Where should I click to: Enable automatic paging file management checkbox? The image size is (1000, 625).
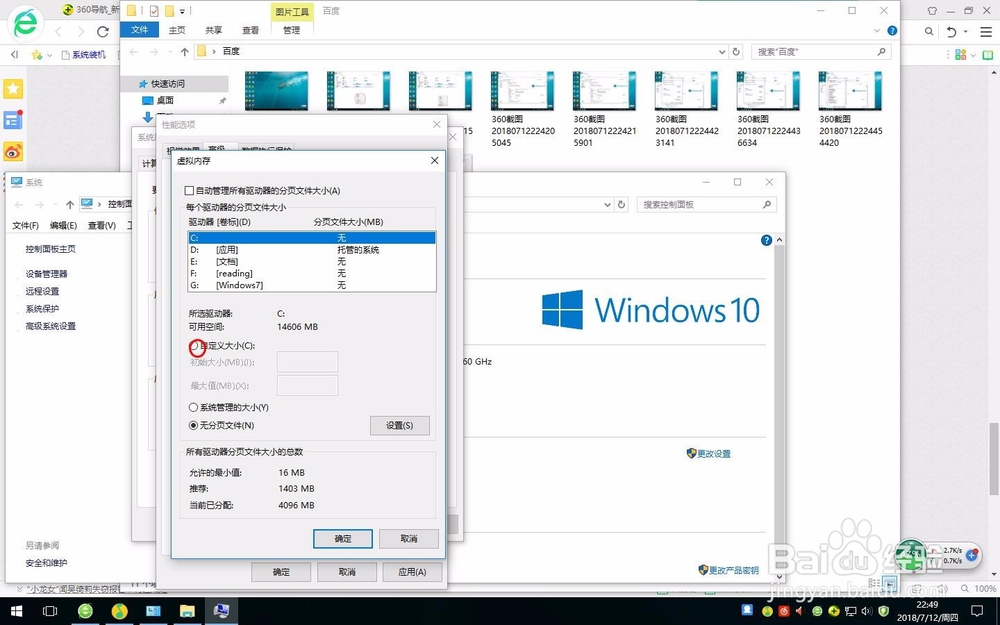pyautogui.click(x=189, y=191)
